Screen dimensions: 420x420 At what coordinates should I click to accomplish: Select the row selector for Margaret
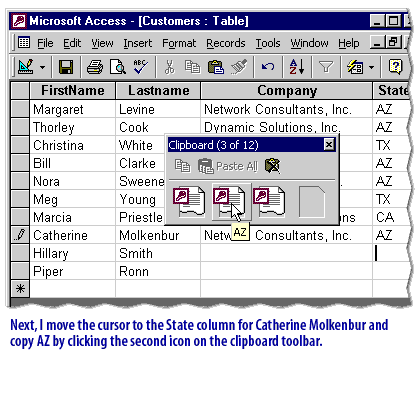click(x=20, y=109)
